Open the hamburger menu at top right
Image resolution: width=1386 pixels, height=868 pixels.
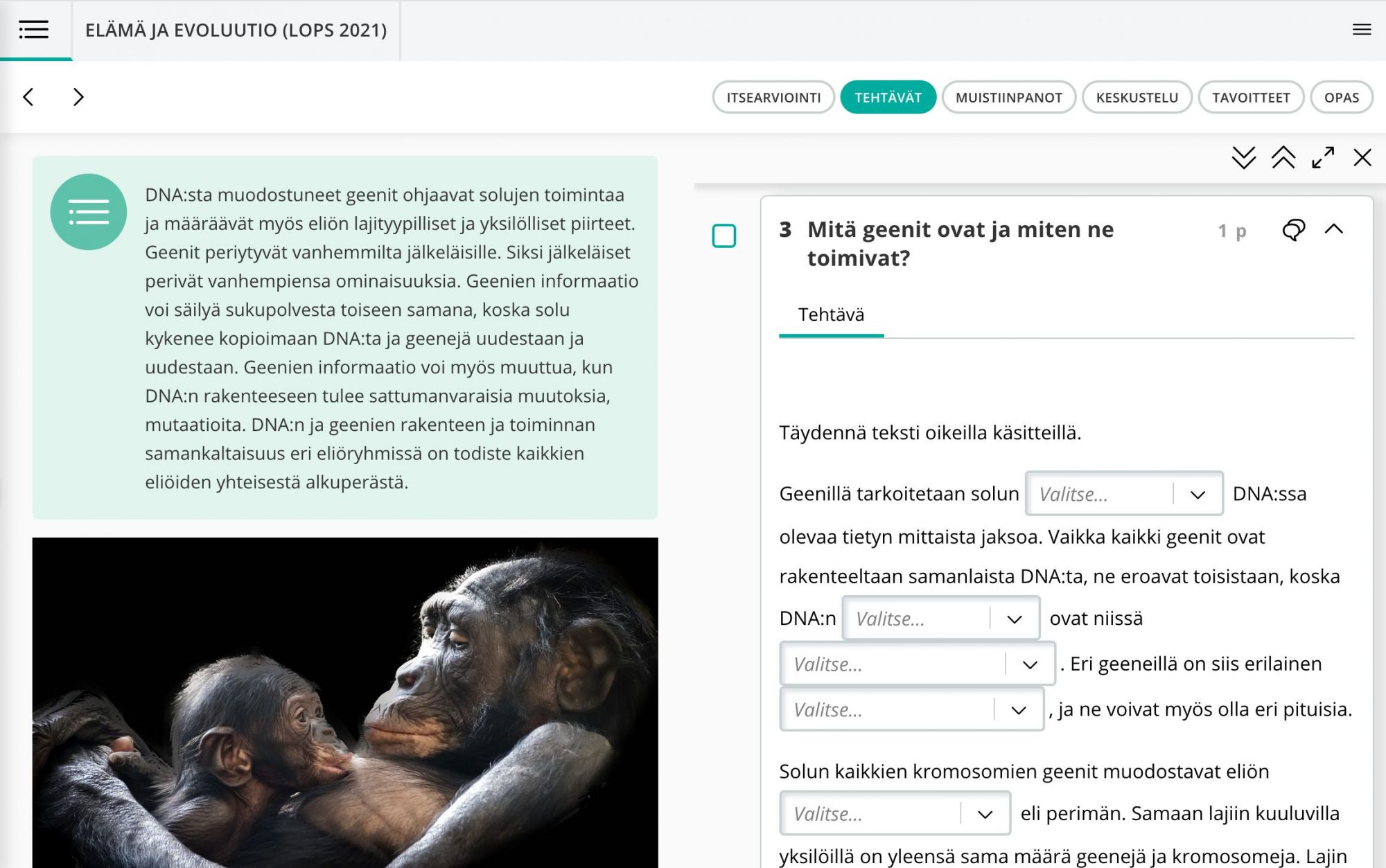(x=1361, y=30)
